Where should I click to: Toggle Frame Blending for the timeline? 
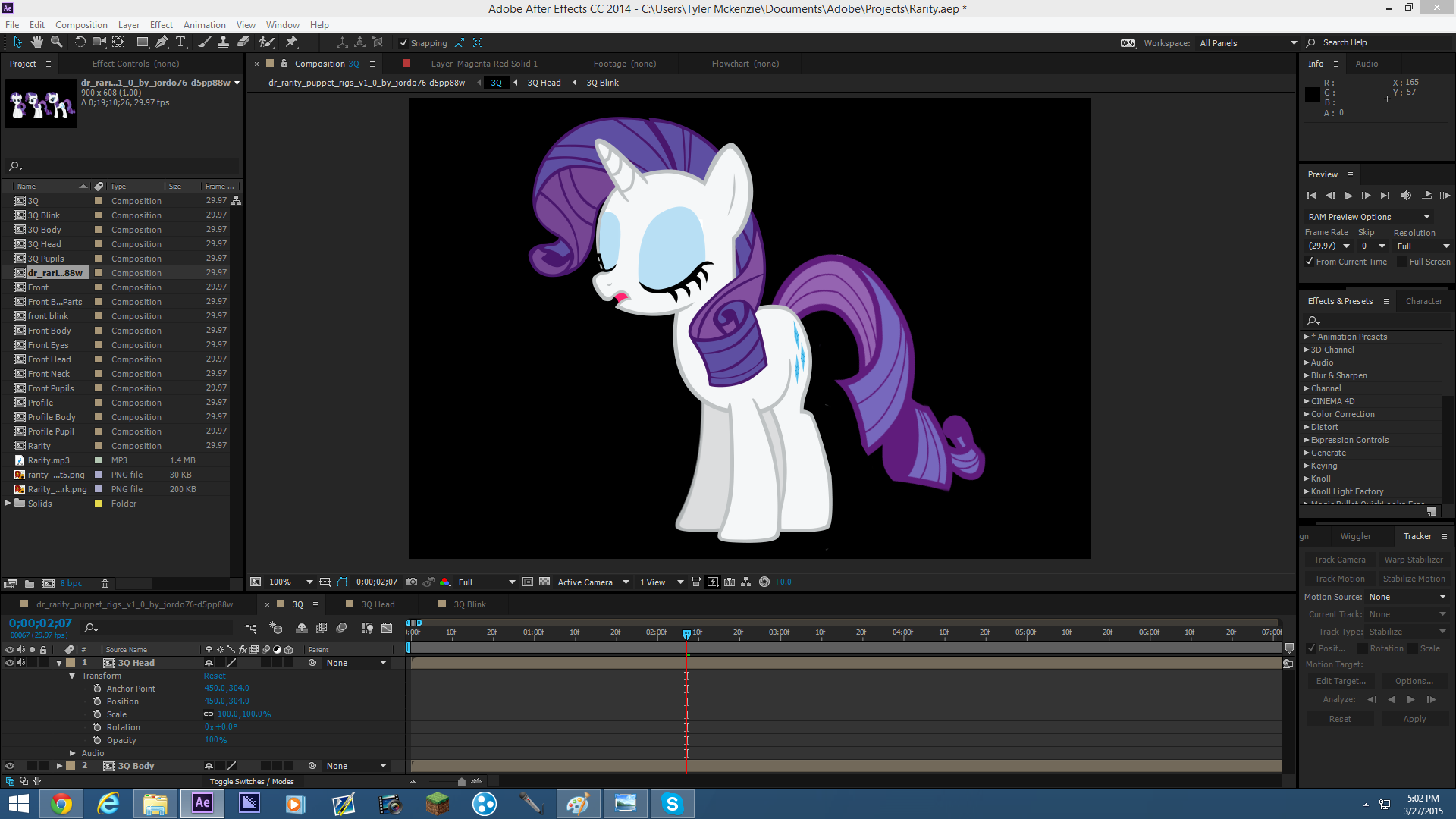[322, 628]
